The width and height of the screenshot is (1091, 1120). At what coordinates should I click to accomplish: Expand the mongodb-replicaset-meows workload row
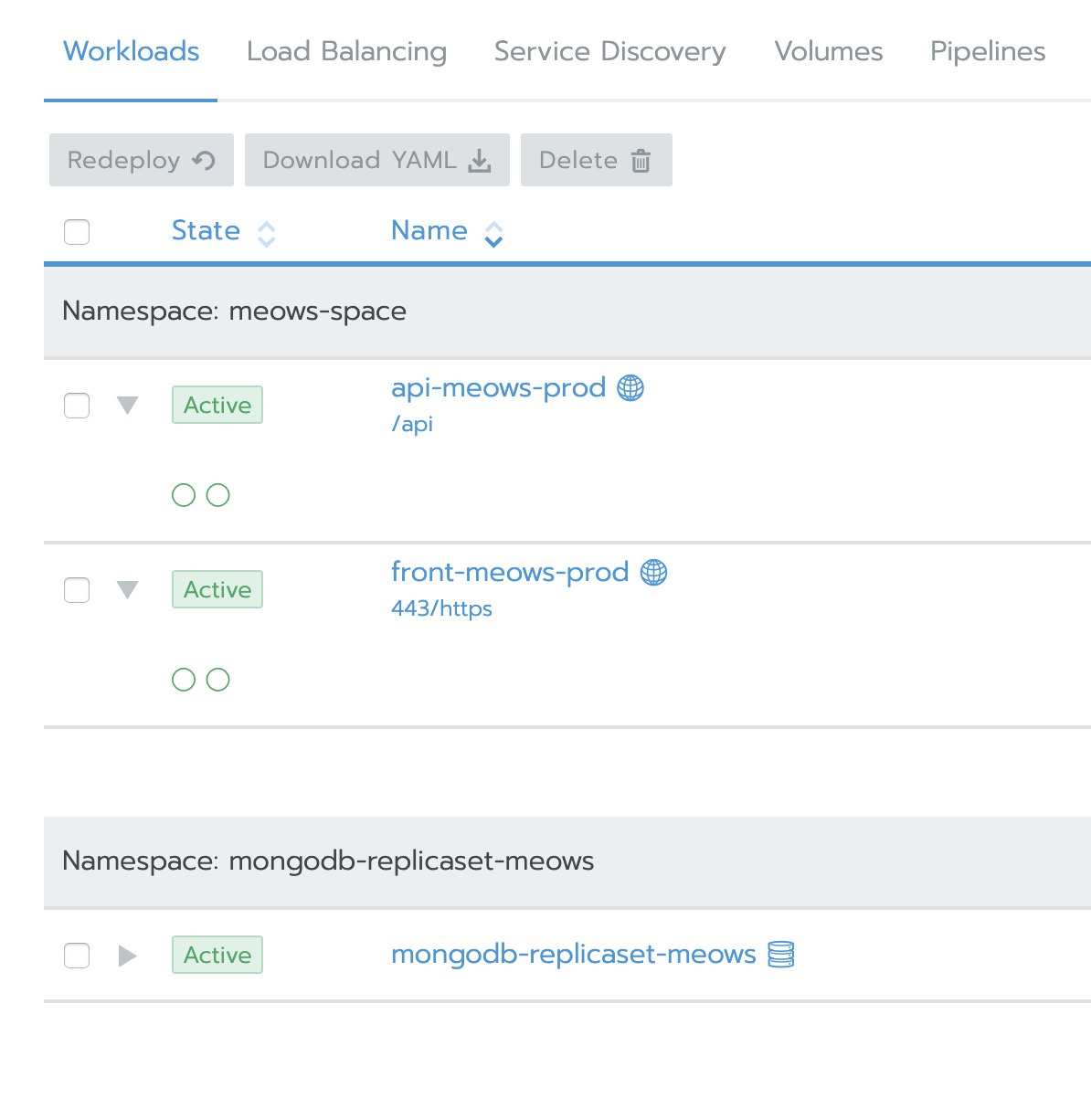coord(128,956)
